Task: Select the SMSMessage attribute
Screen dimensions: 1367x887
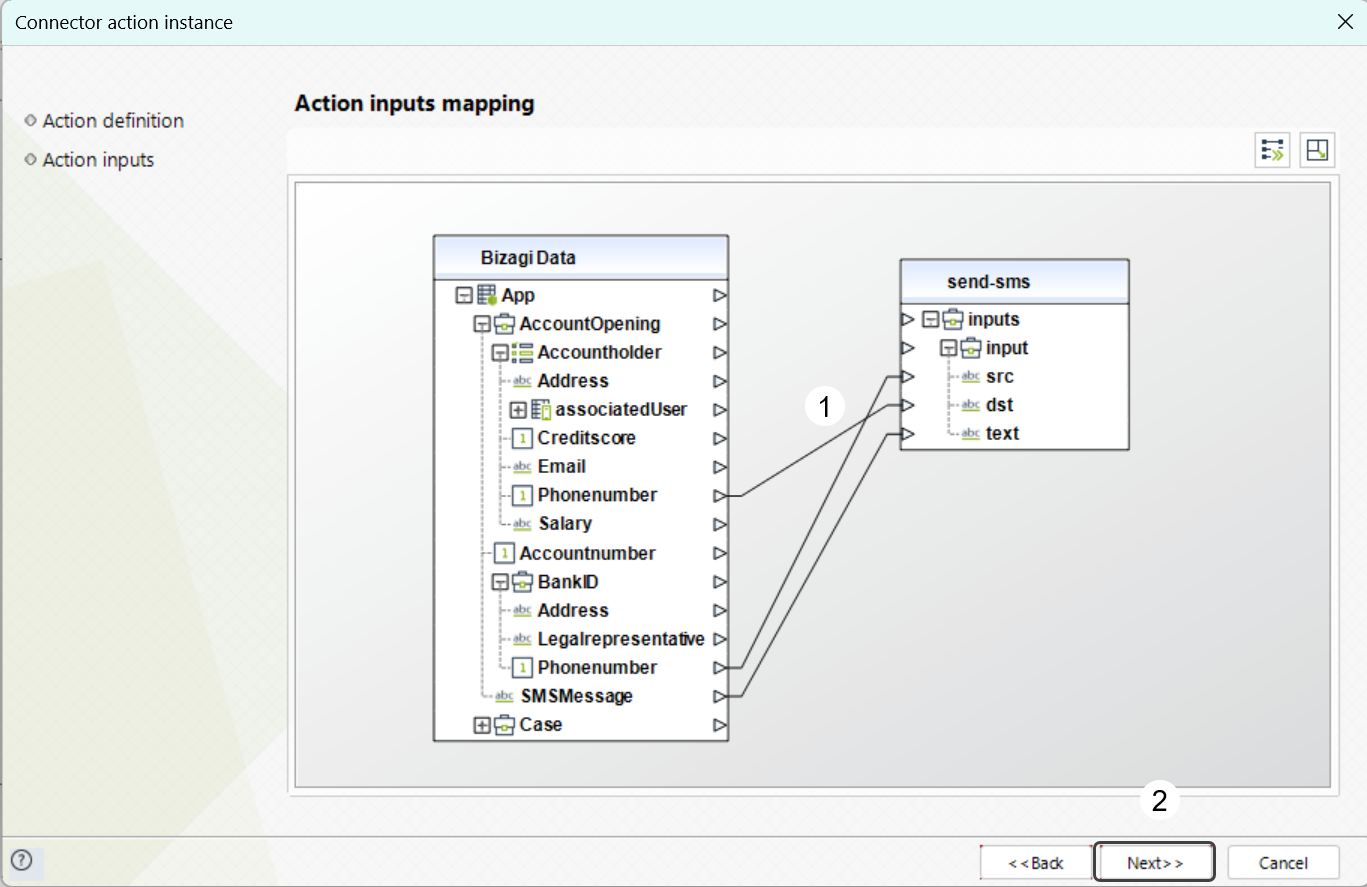Action: (x=577, y=696)
